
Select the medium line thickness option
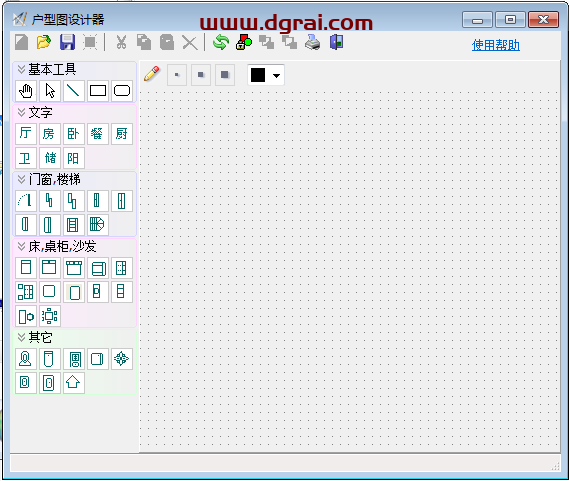click(201, 75)
